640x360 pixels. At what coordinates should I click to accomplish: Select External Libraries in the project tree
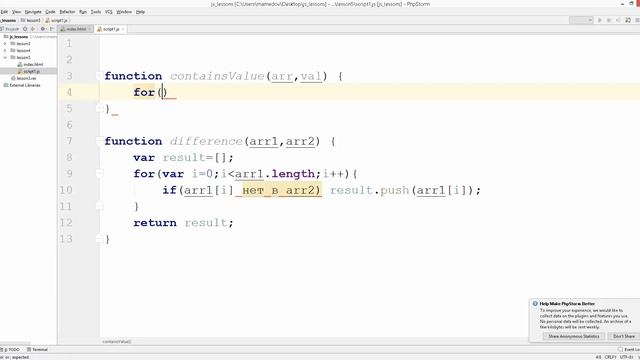coord(22,85)
